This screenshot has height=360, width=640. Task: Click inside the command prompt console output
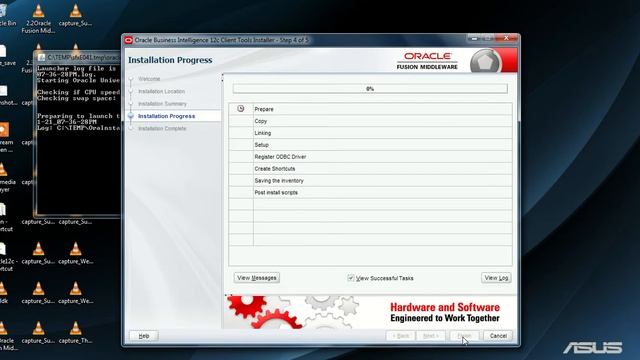[x=78, y=139]
